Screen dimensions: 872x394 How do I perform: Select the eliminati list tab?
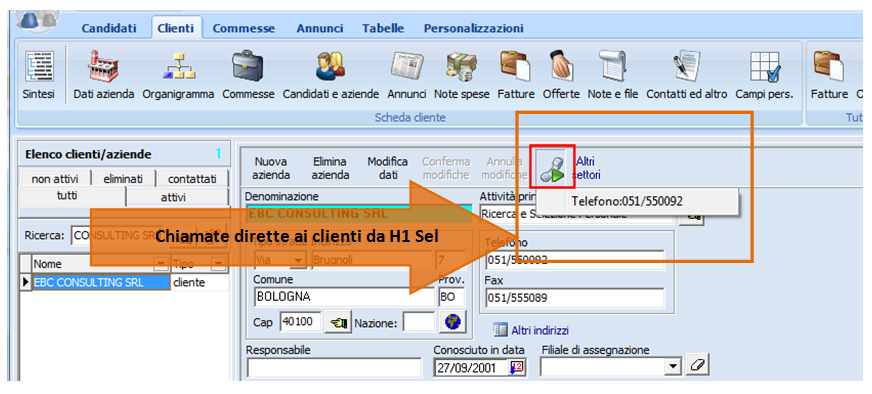(x=122, y=179)
